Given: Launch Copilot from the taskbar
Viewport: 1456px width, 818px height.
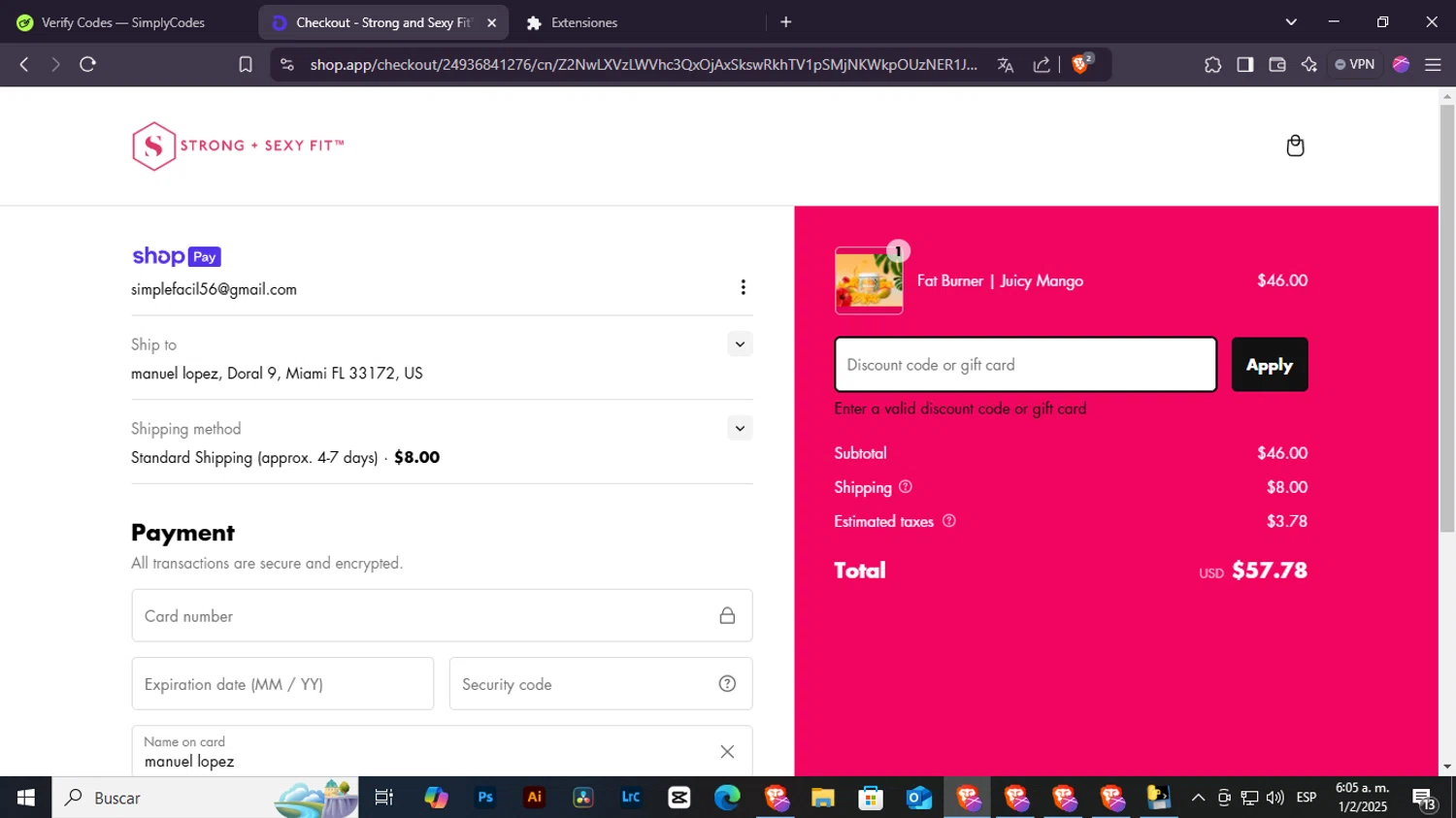Looking at the screenshot, I should (436, 798).
